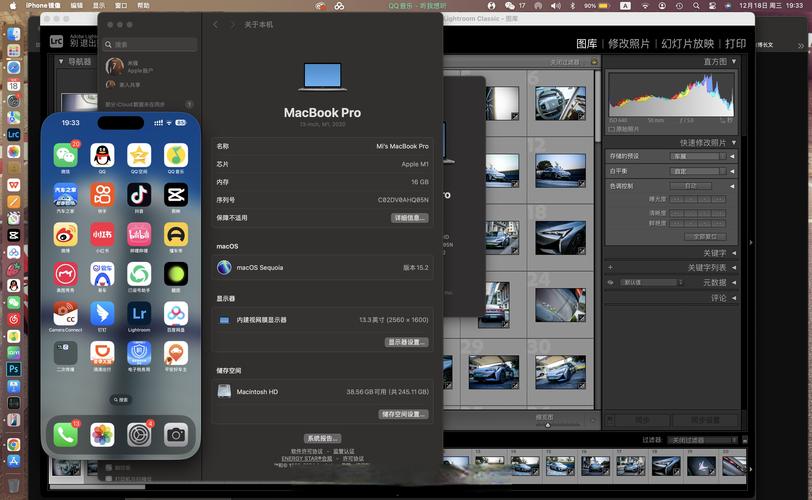Open iPhone Settings app in the dock
Image resolution: width=812 pixels, height=500 pixels.
click(139, 434)
